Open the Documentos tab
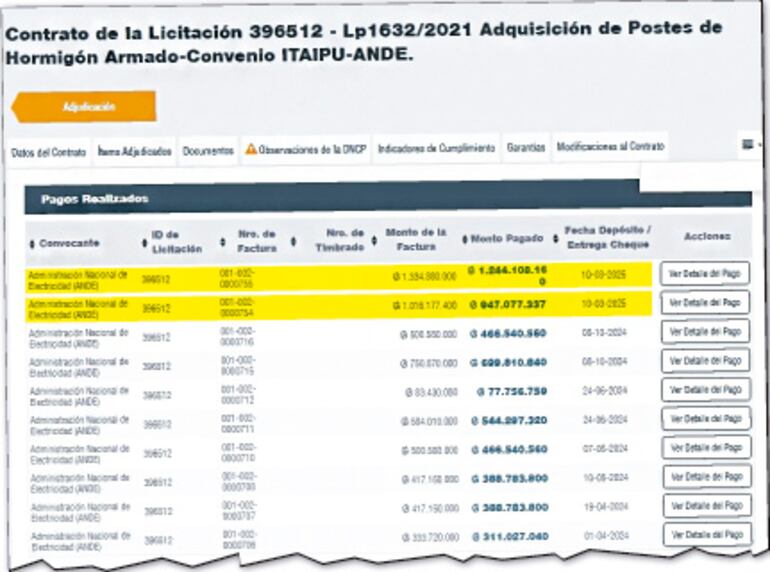 pyautogui.click(x=208, y=151)
